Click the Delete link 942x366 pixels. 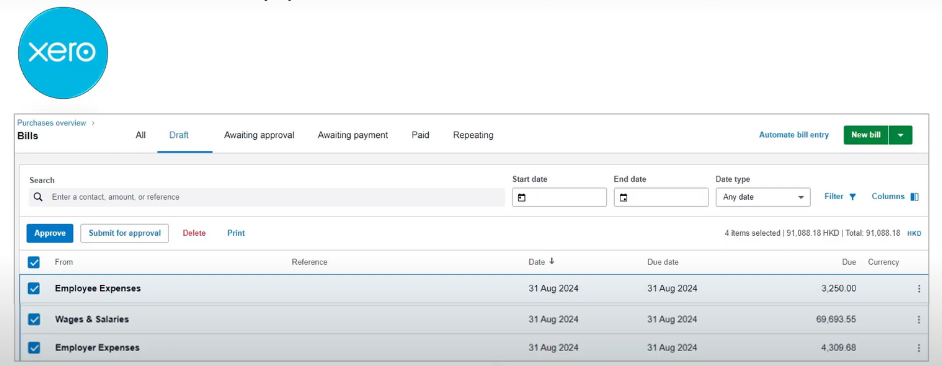point(194,233)
